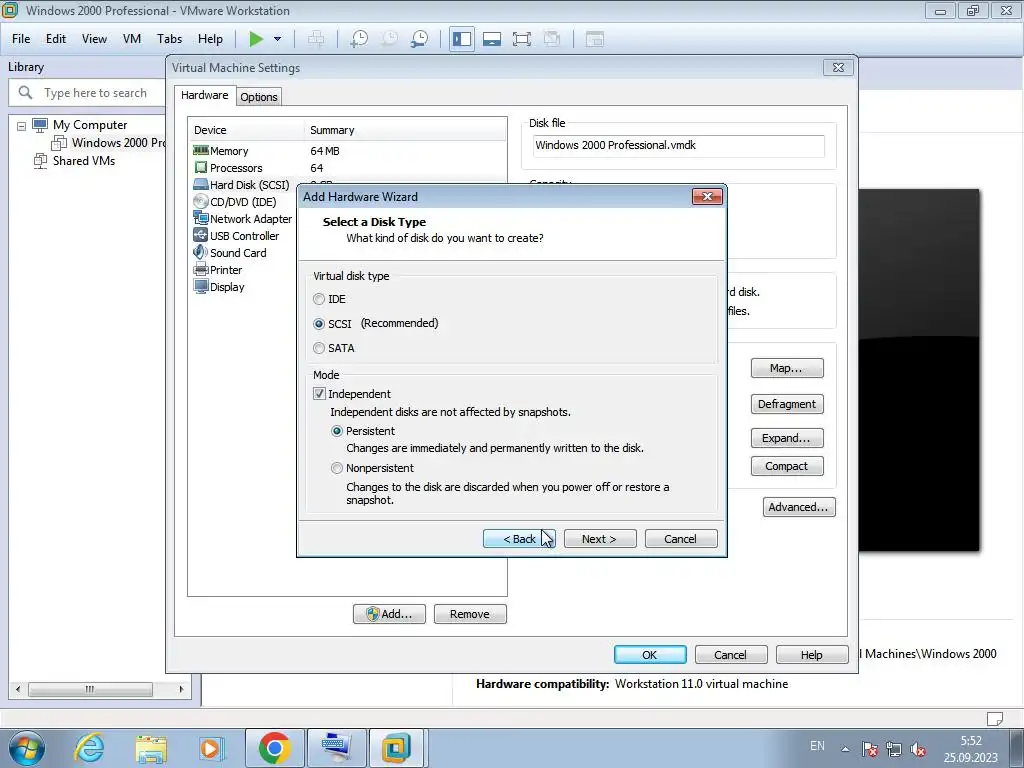Image resolution: width=1024 pixels, height=768 pixels.
Task: Click the Disk file path field
Action: pos(678,146)
